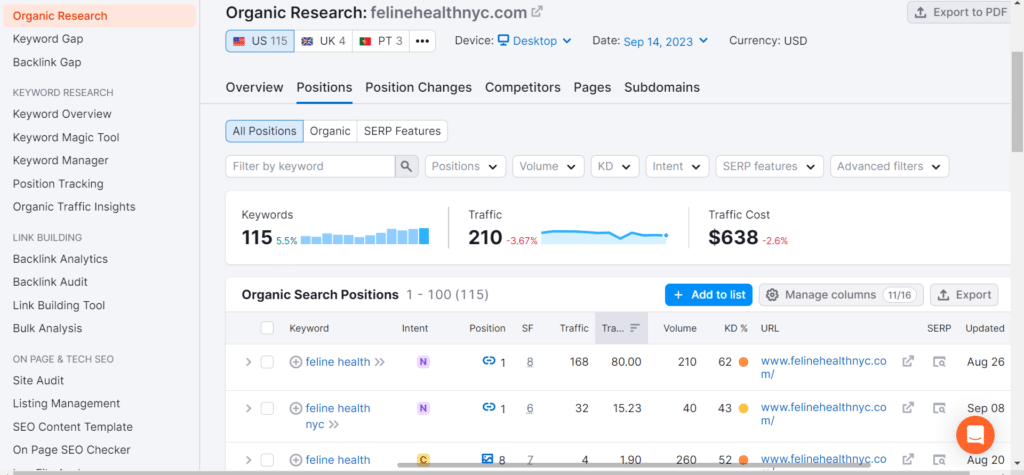The image size is (1024, 475).
Task: Select the SERP Features toggle
Action: 402,131
